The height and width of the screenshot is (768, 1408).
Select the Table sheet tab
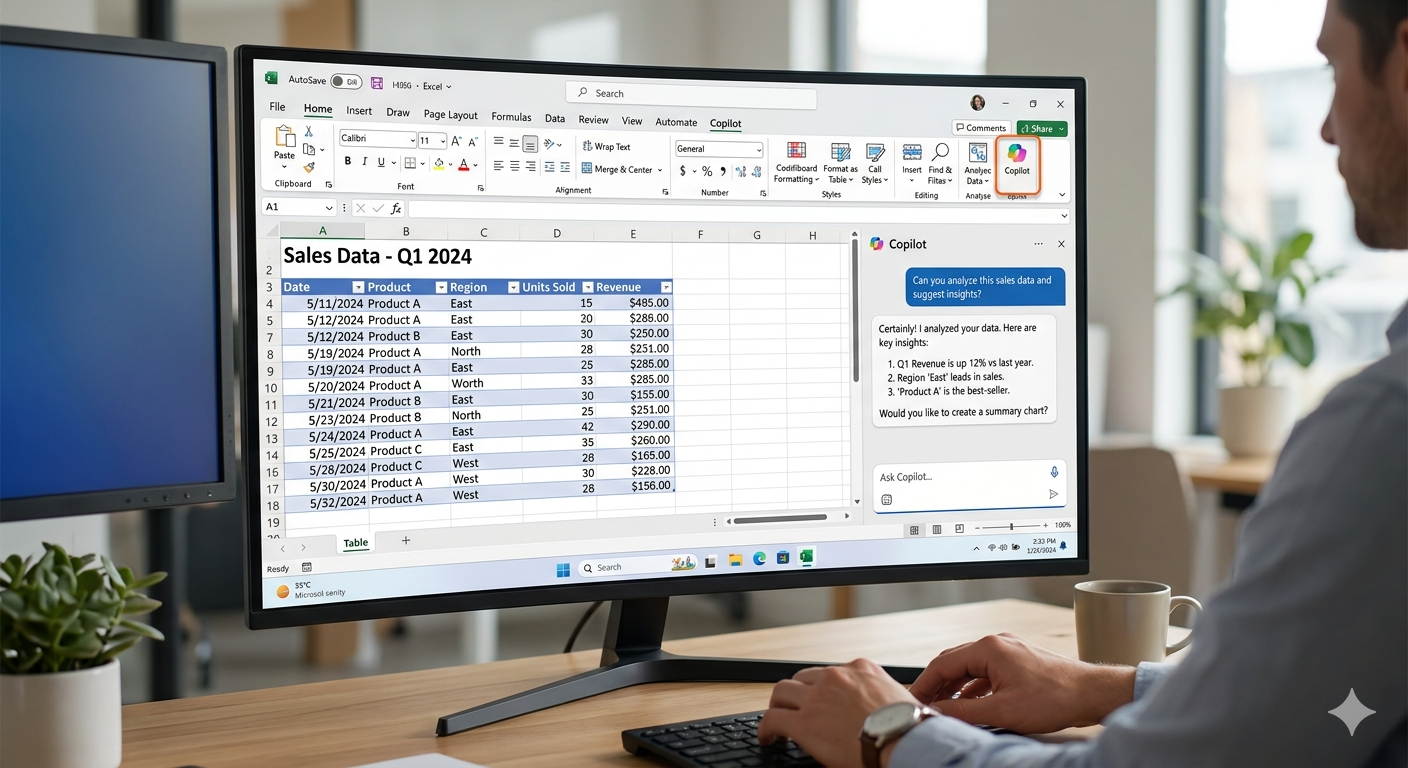coord(356,543)
